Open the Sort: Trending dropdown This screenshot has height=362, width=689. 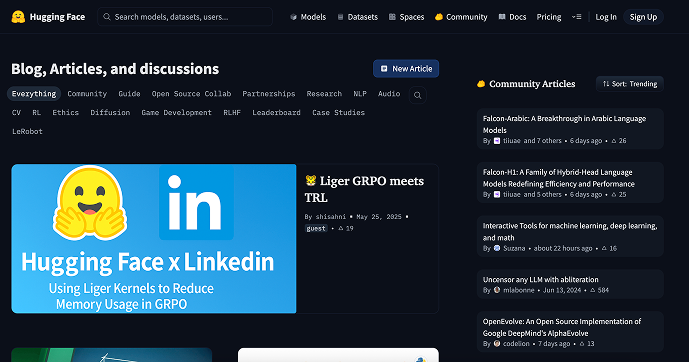click(630, 84)
